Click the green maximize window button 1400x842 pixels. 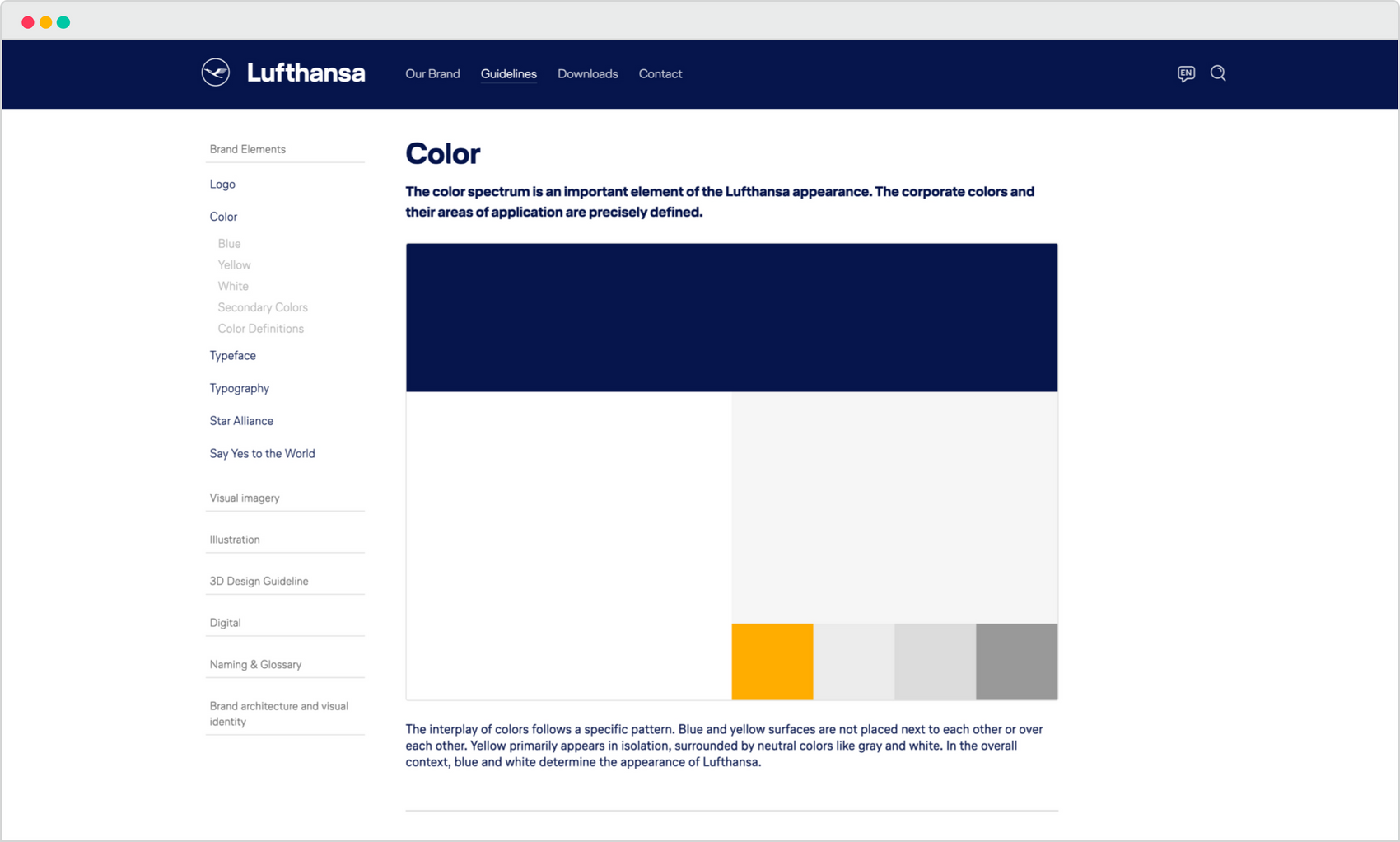coord(63,22)
